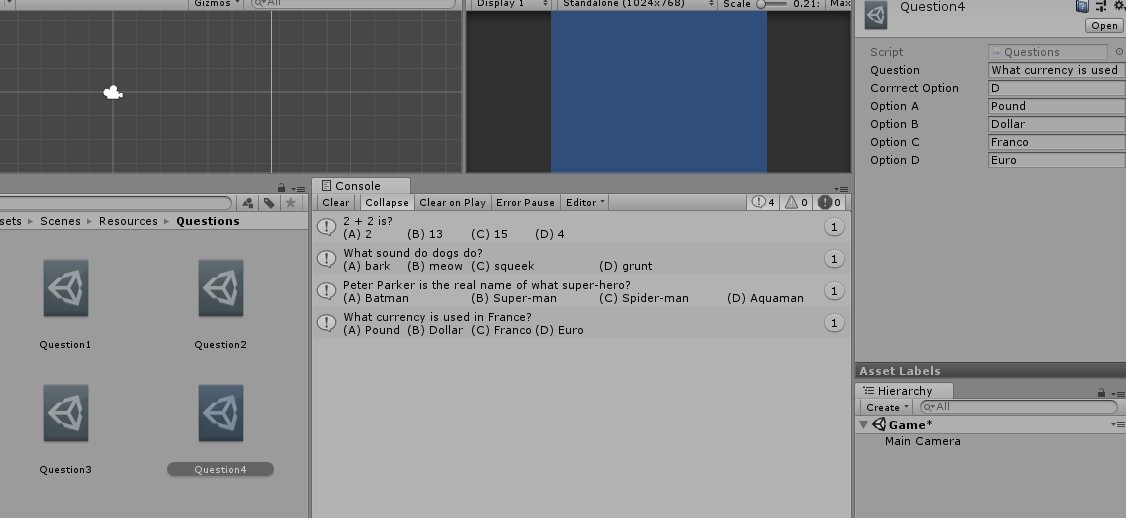The image size is (1126, 518).
Task: Click the Inspector help book icon
Action: tap(1082, 6)
